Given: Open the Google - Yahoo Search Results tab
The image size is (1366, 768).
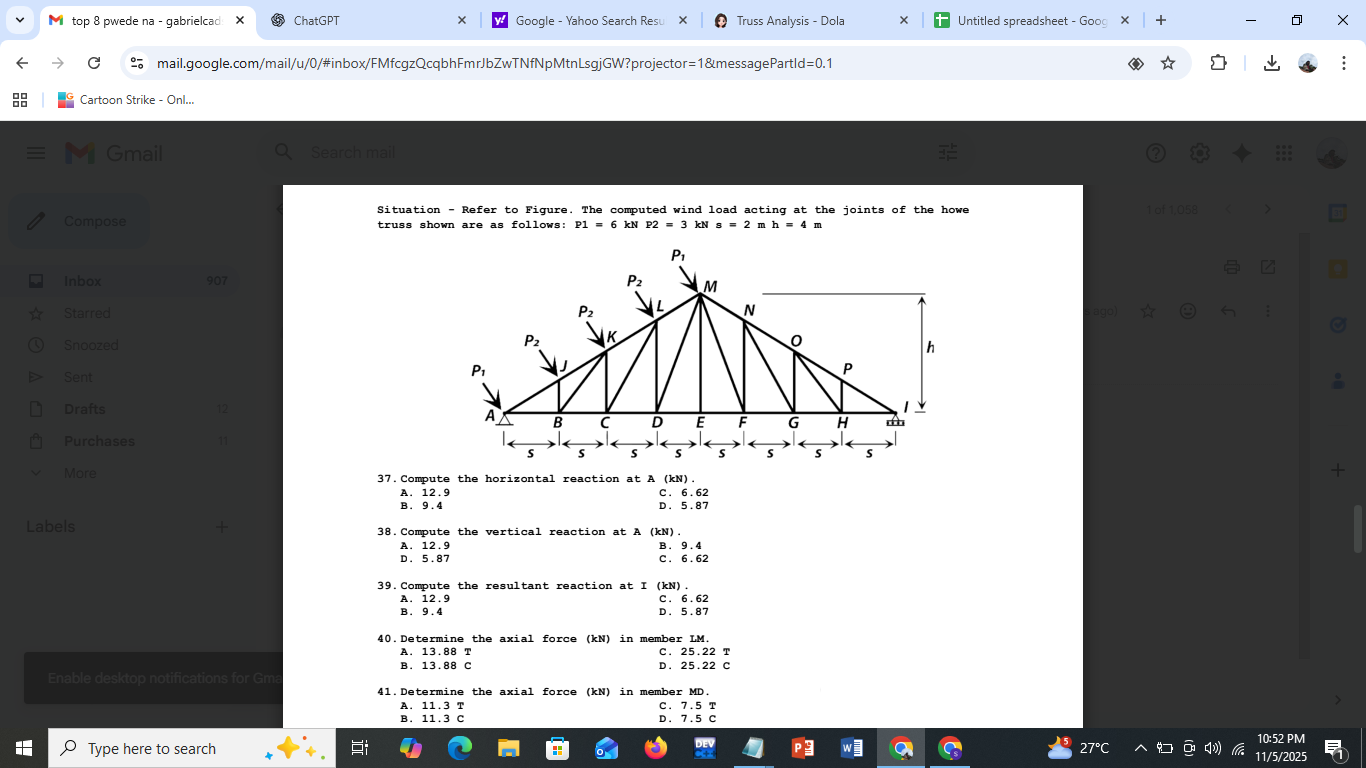Looking at the screenshot, I should (x=587, y=20).
